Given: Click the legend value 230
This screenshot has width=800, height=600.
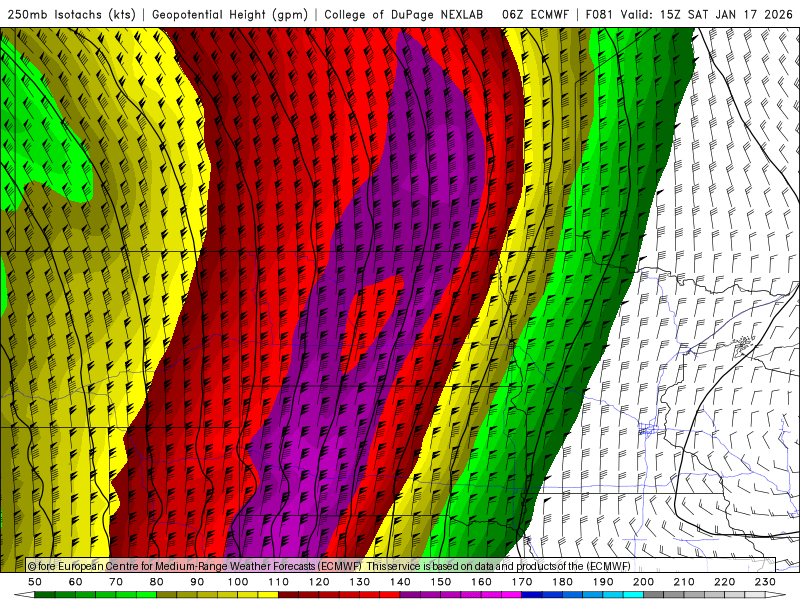Looking at the screenshot, I should click(x=765, y=582).
